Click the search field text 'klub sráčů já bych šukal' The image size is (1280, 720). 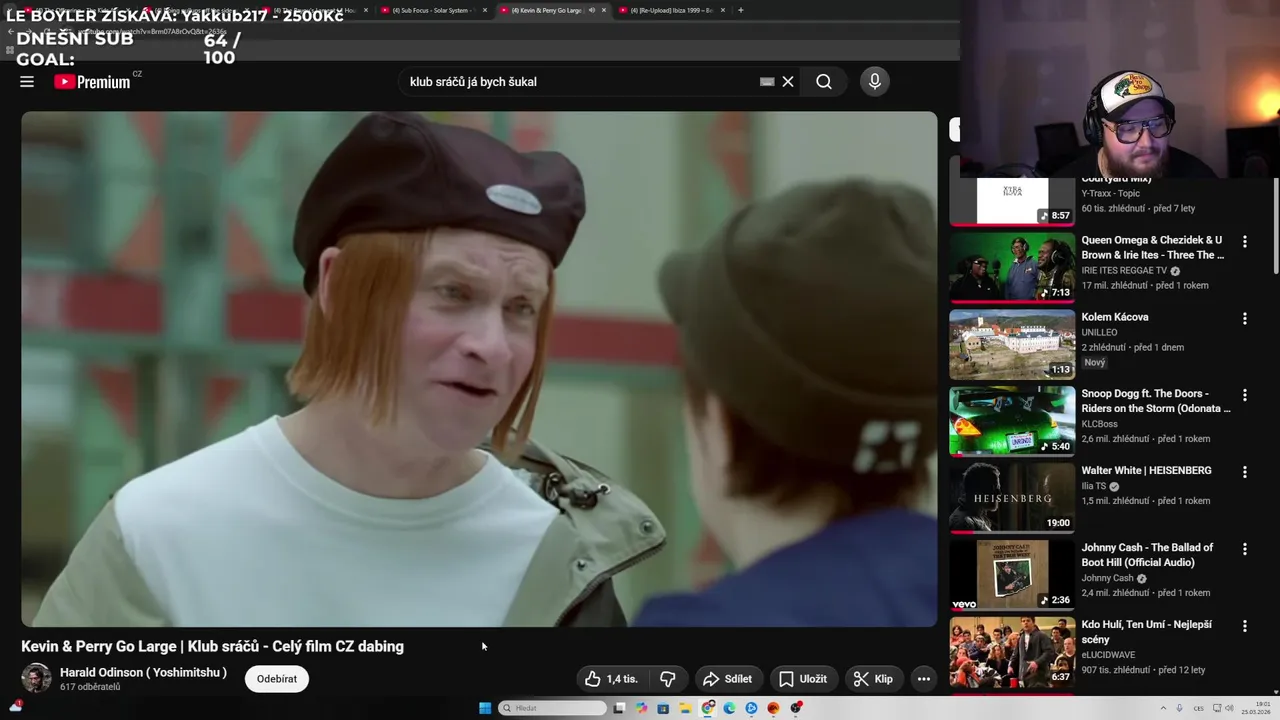point(473,82)
